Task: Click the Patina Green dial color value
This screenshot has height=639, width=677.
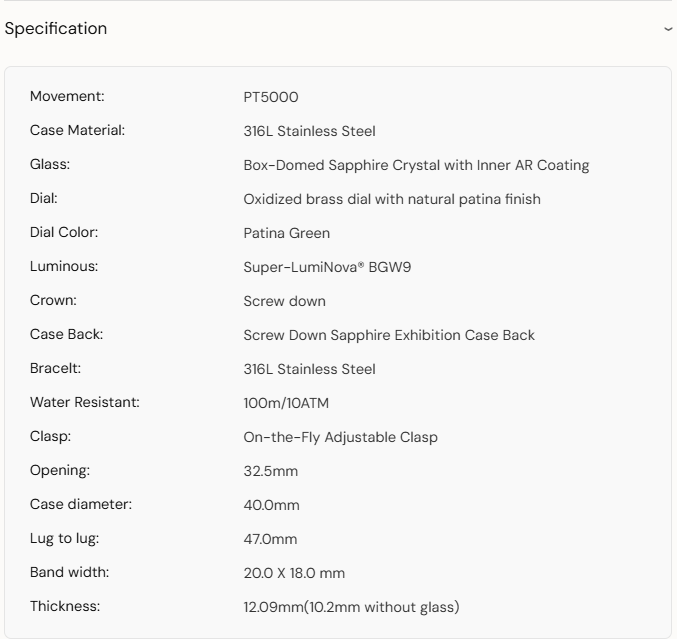Action: tap(286, 233)
